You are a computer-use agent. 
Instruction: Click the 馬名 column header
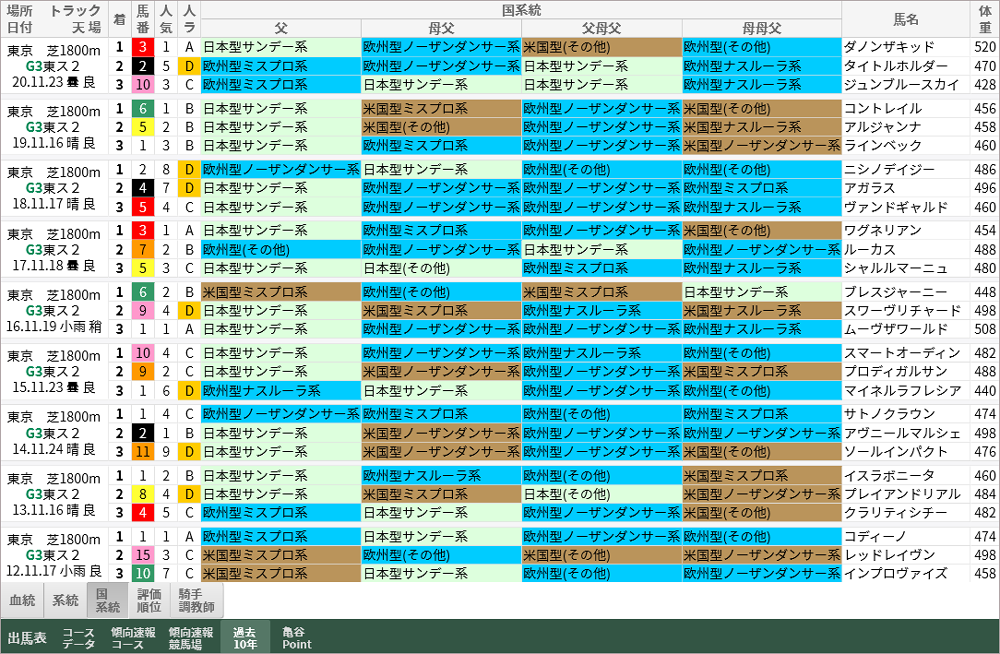click(x=906, y=20)
